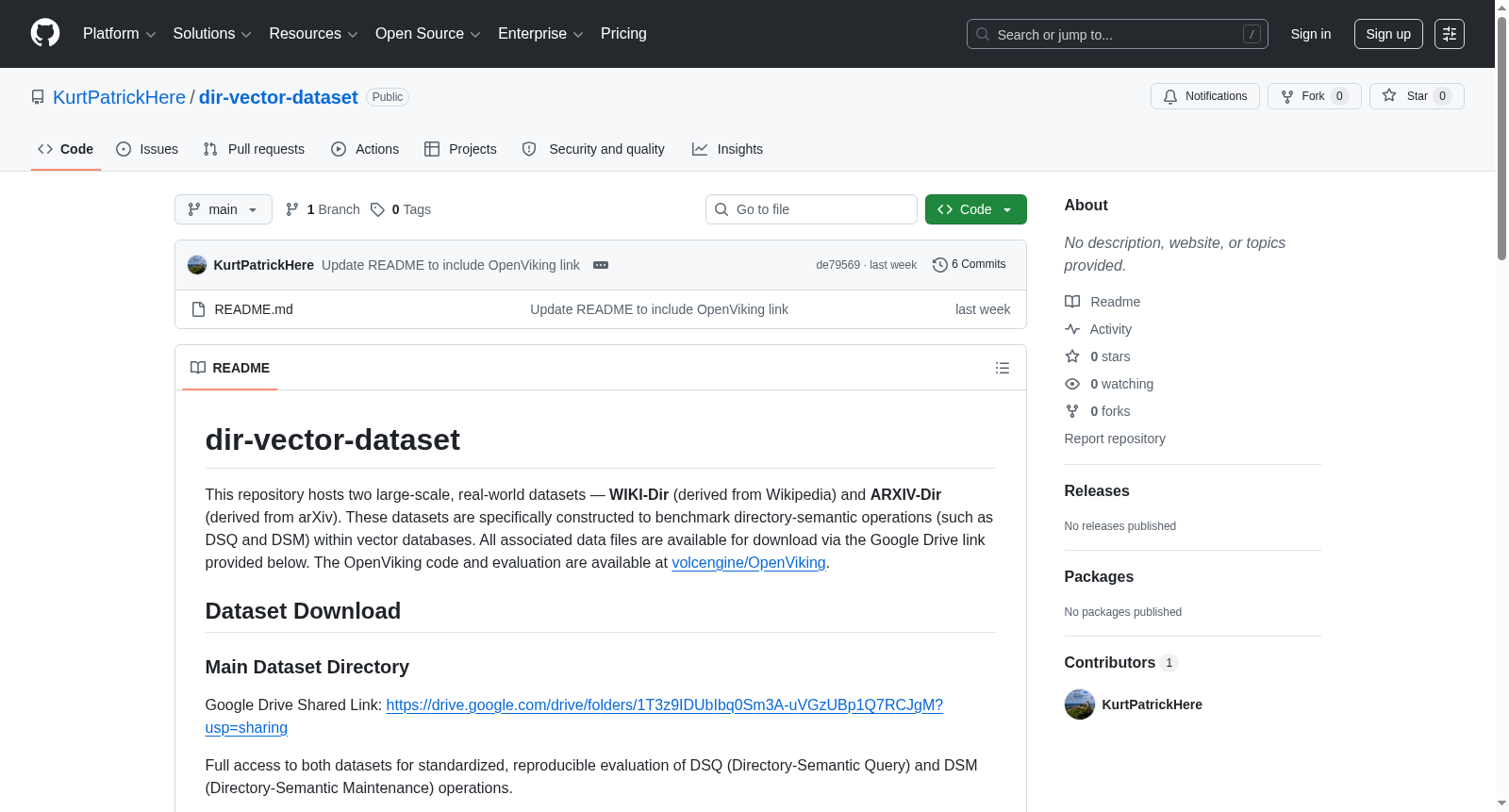Open the README.md file
This screenshot has height=812, width=1509.
click(254, 309)
